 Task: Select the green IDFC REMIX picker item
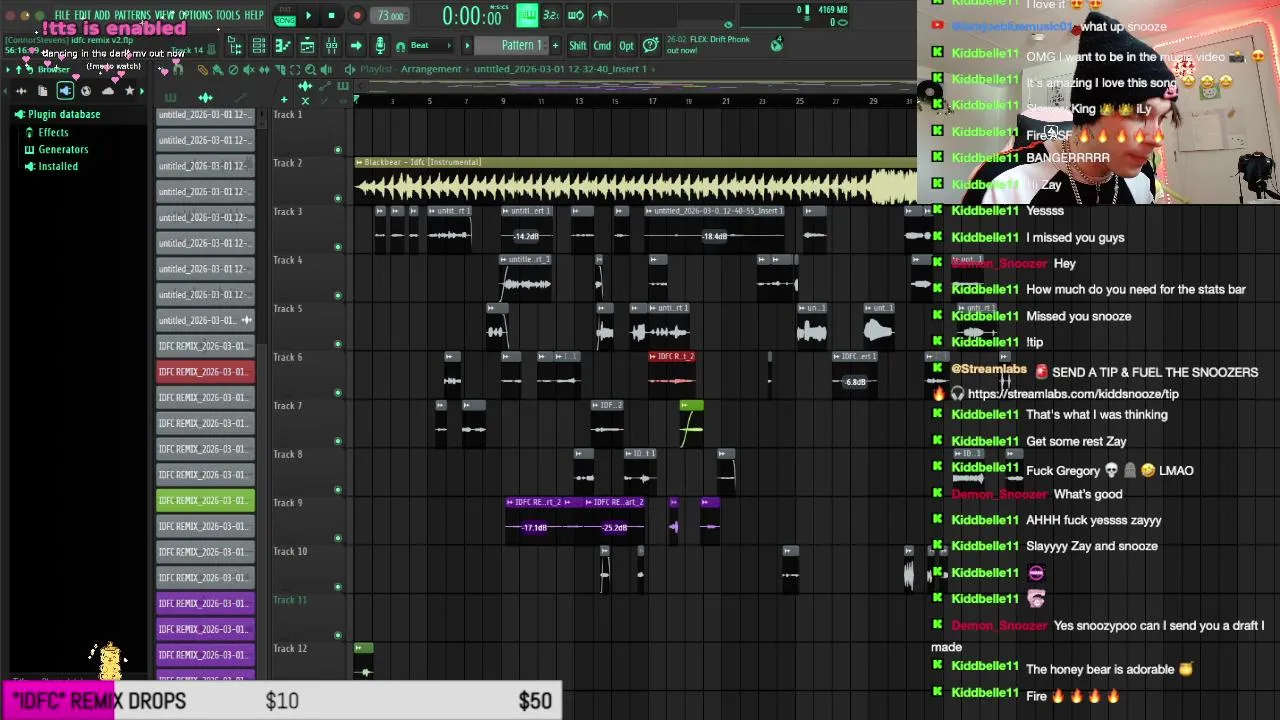coord(205,501)
